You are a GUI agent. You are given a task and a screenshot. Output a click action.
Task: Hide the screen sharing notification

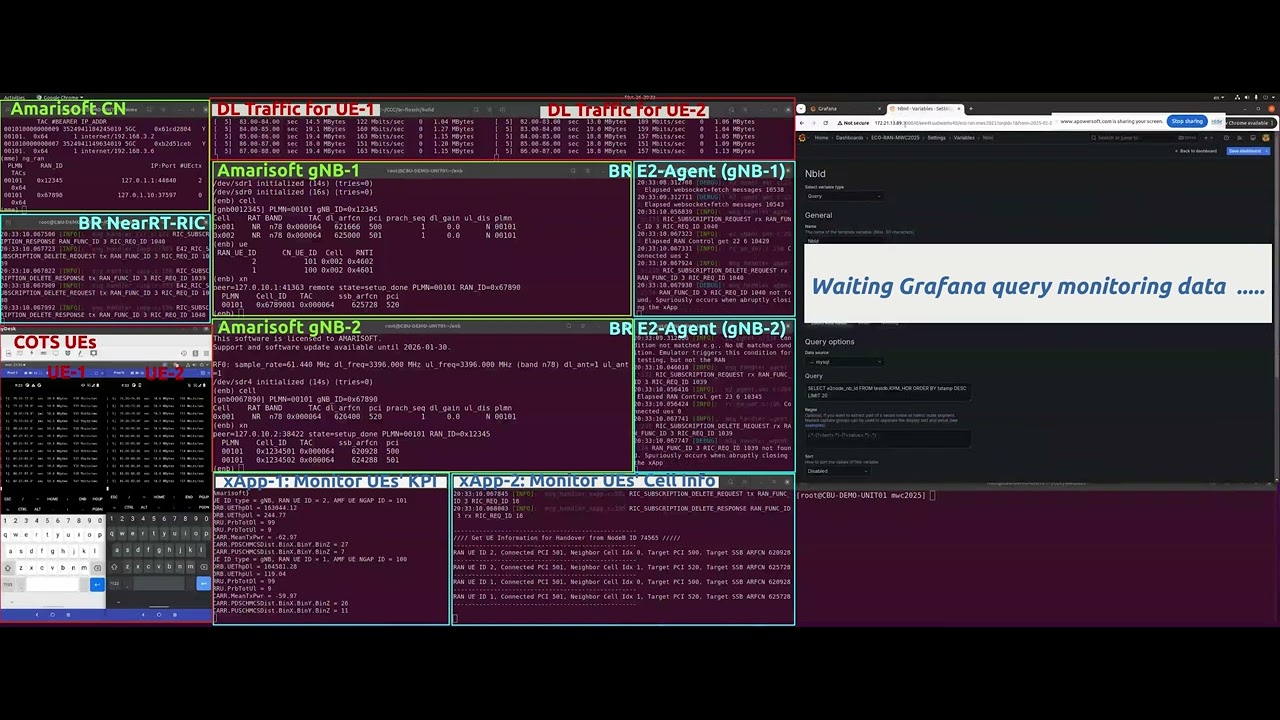click(1216, 122)
